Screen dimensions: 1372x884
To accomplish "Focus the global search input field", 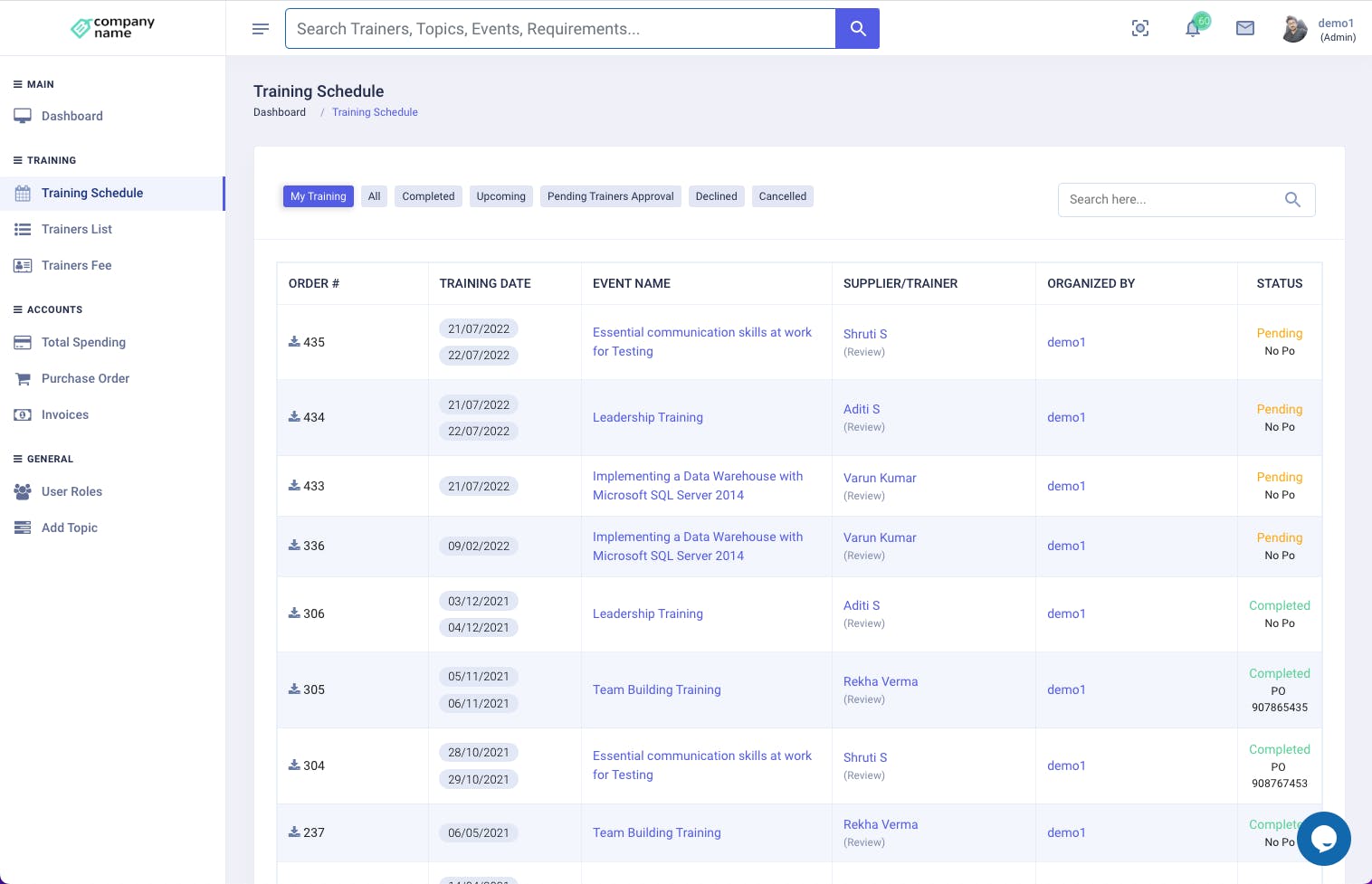I will click(x=560, y=29).
